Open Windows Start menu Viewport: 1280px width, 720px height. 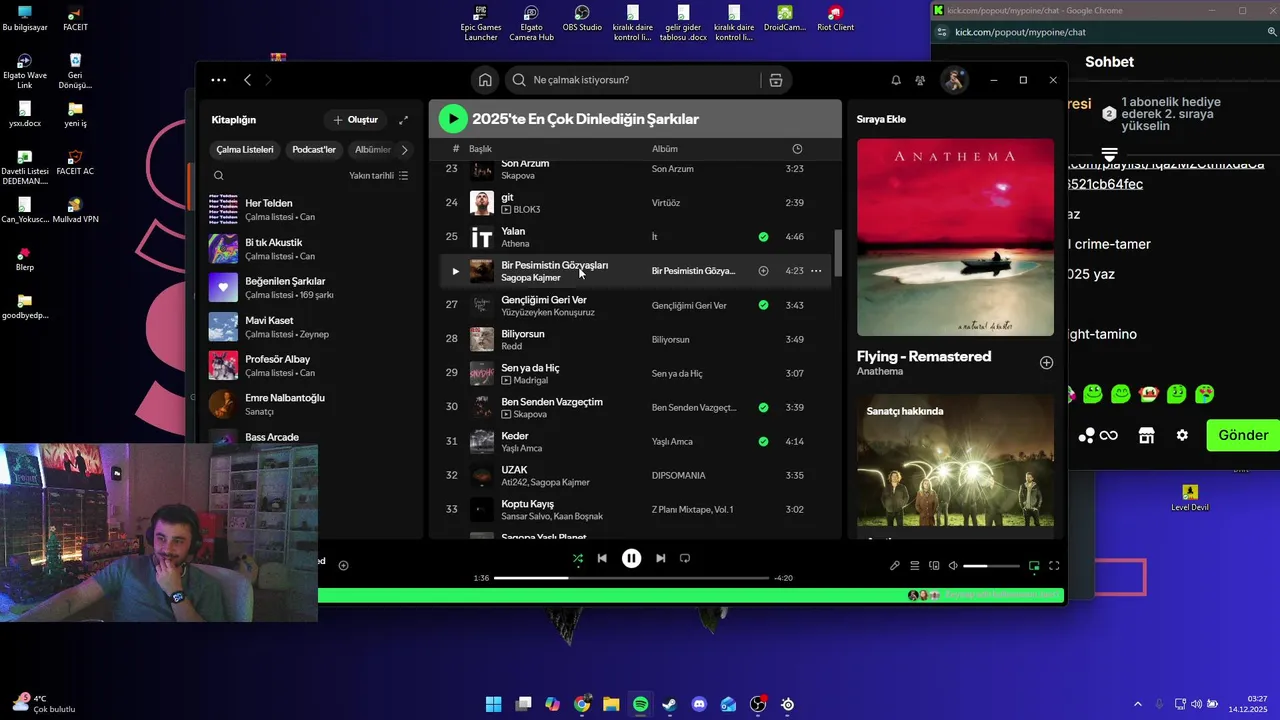[493, 704]
